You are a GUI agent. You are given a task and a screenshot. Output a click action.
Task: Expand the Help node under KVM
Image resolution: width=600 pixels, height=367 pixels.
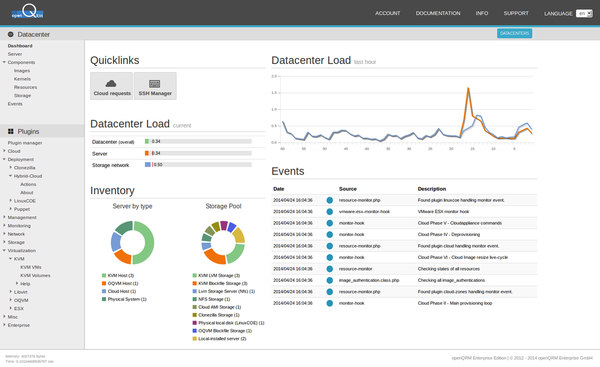(x=16, y=283)
